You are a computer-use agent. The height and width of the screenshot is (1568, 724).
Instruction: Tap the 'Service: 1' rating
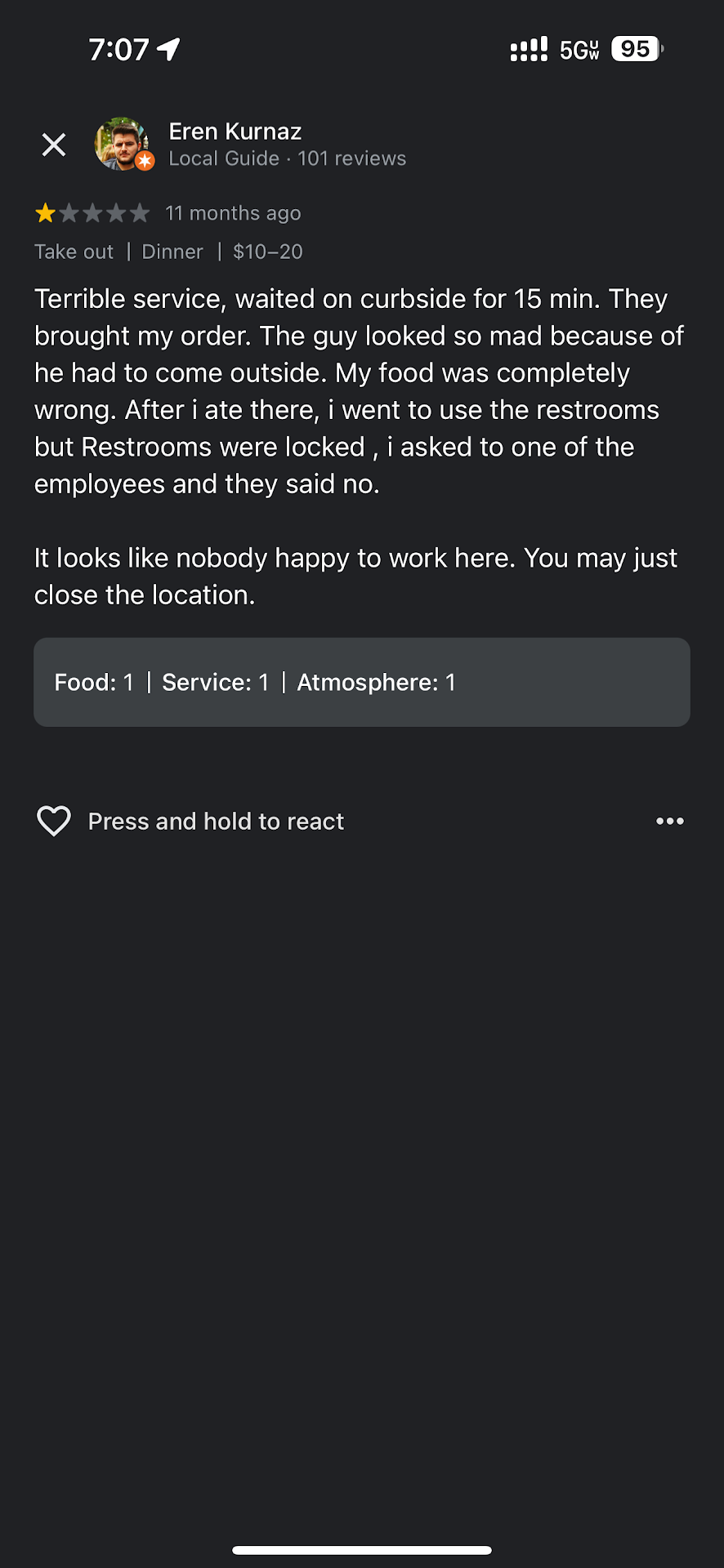[215, 682]
